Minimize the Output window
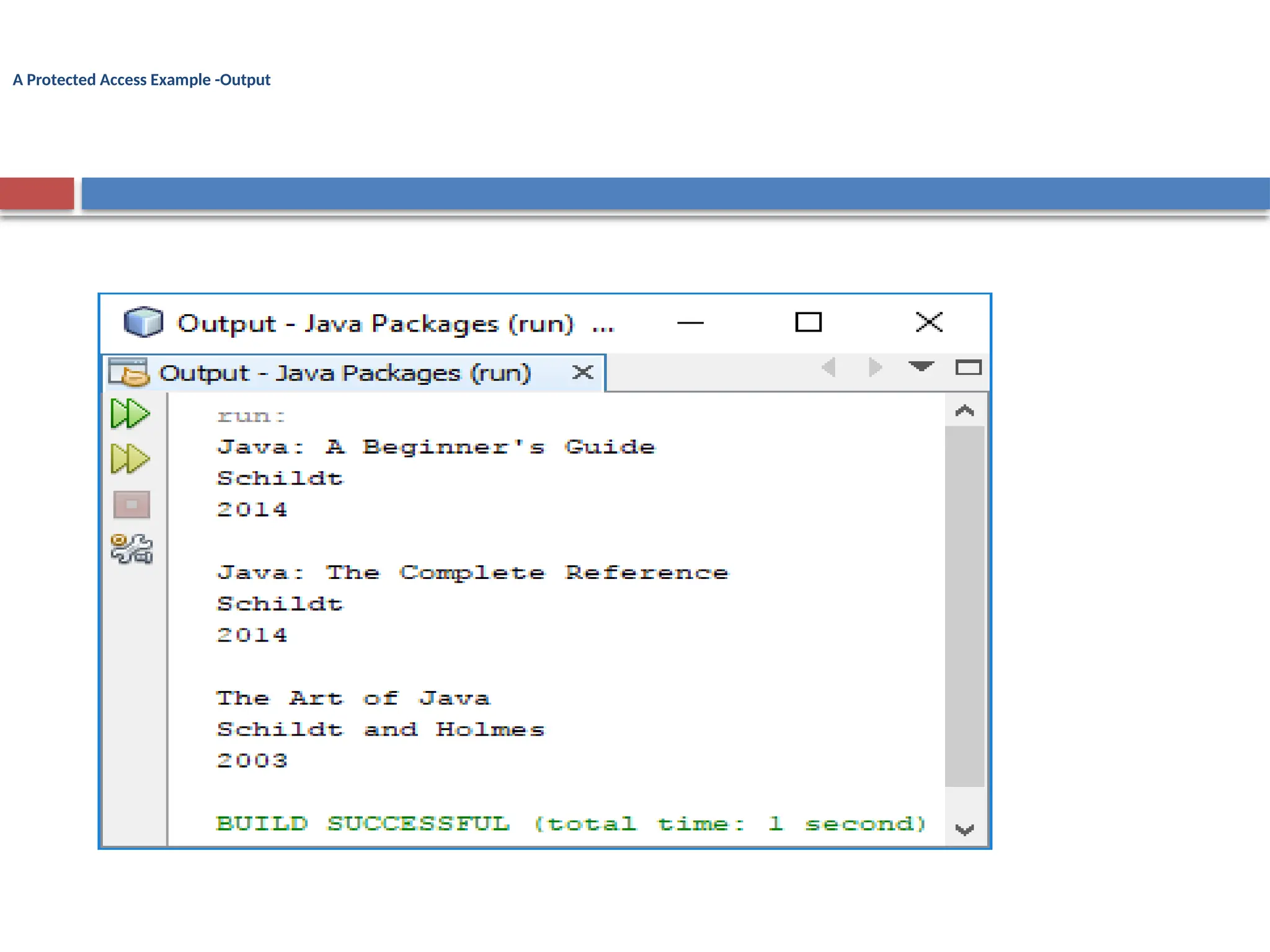Screen dimensions: 1270x952 tap(690, 322)
